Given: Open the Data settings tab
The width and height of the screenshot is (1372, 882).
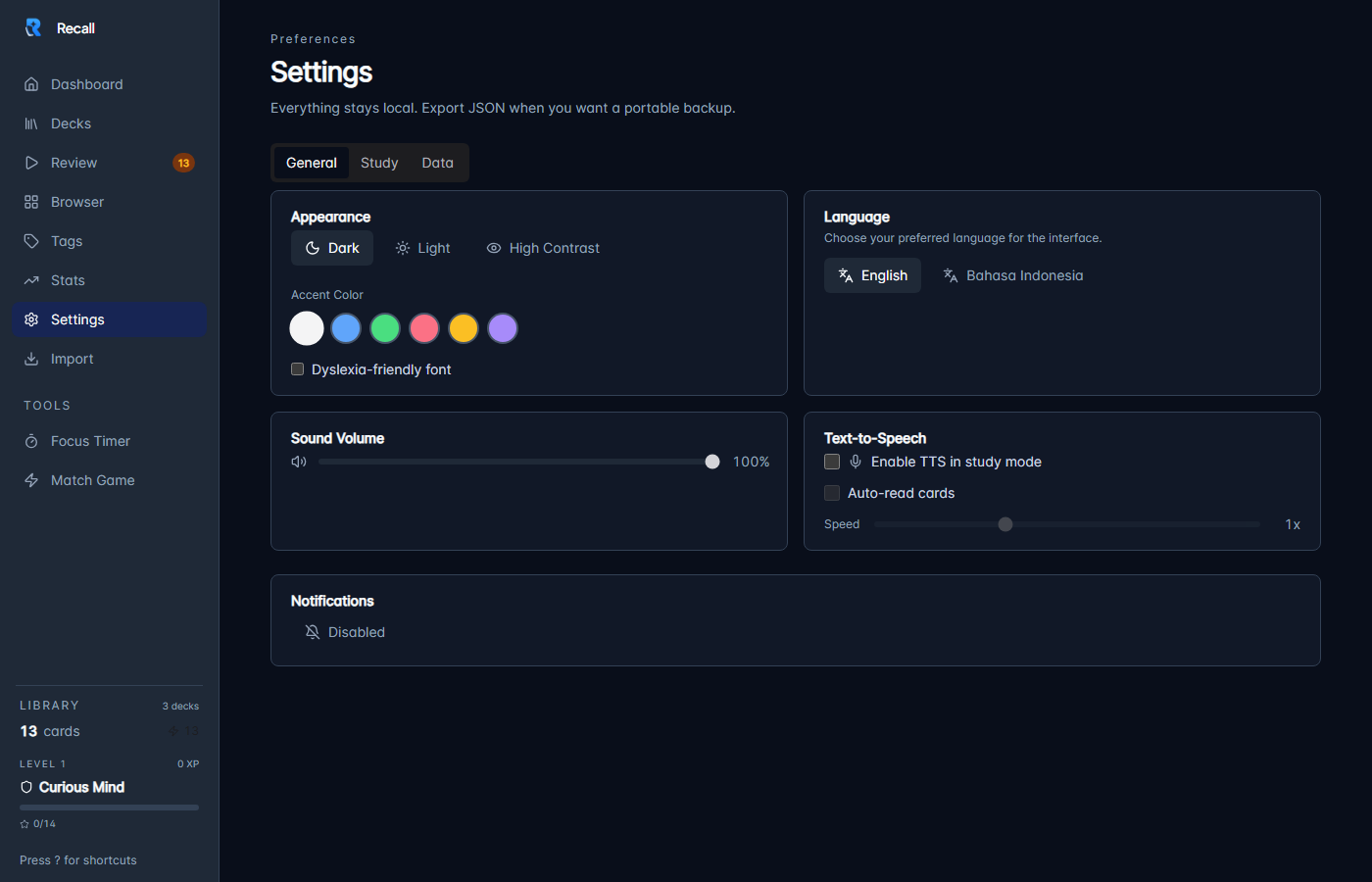Looking at the screenshot, I should pos(438,163).
